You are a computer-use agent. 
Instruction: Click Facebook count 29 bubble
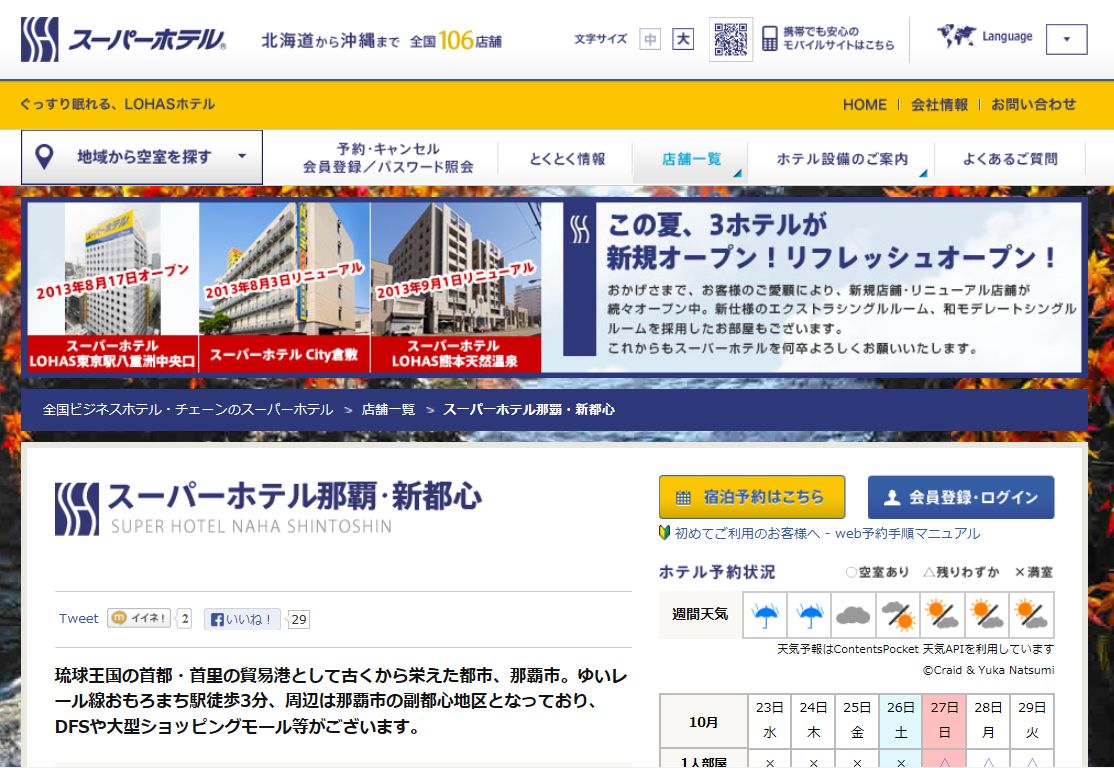298,619
